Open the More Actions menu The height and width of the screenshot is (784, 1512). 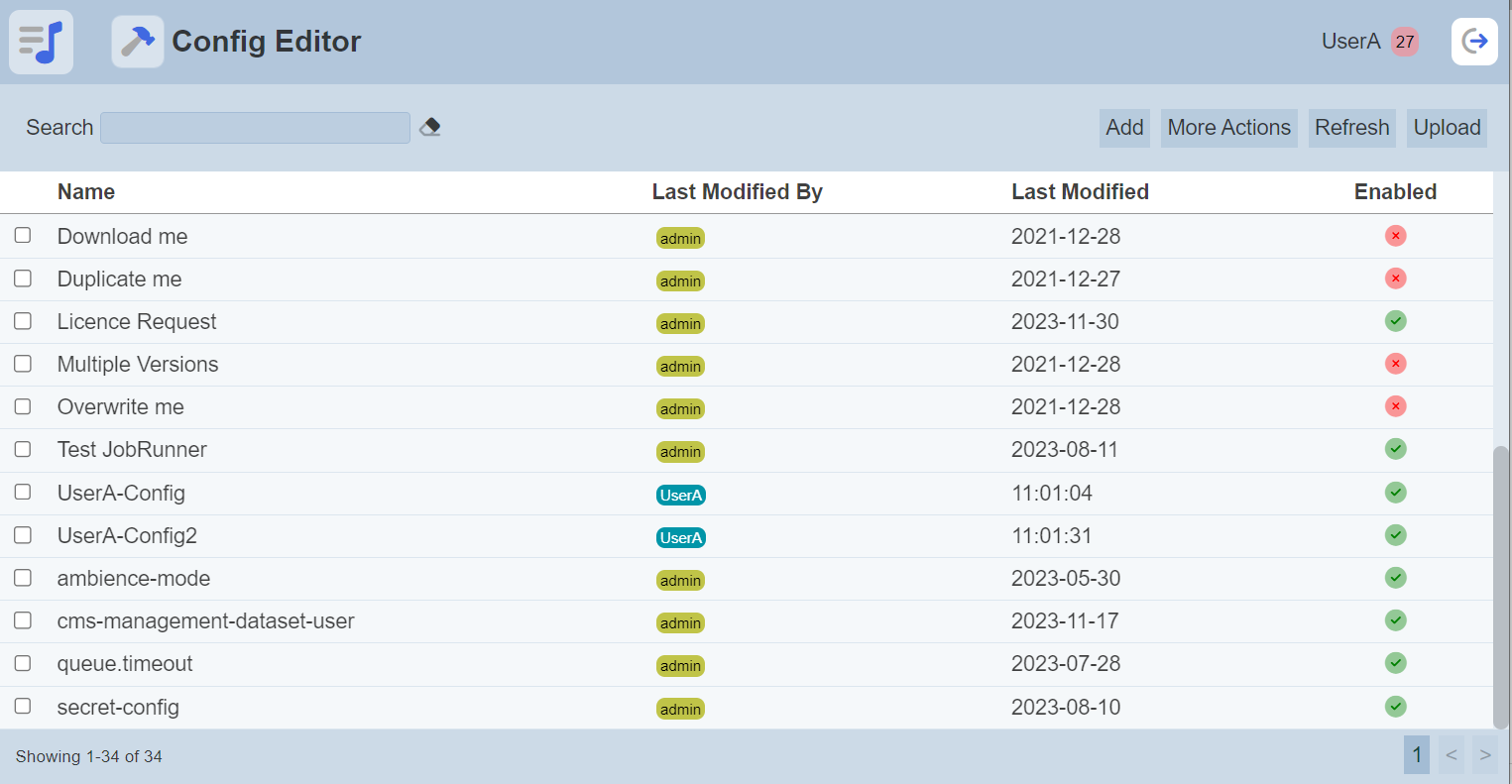(1228, 128)
